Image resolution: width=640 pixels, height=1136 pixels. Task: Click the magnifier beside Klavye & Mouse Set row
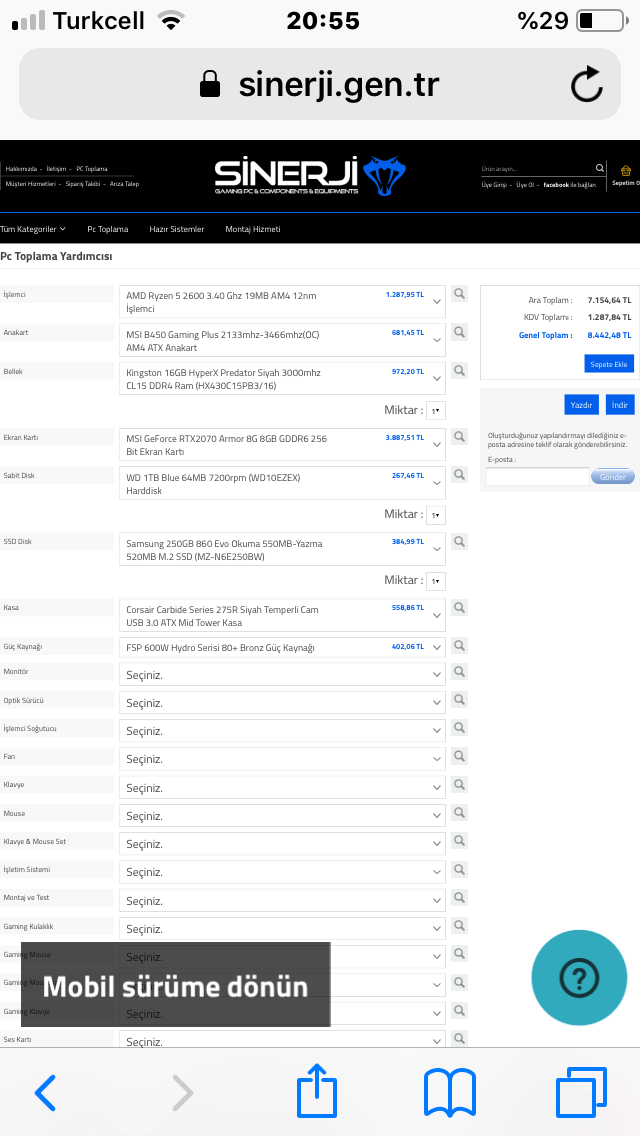pyautogui.click(x=460, y=841)
